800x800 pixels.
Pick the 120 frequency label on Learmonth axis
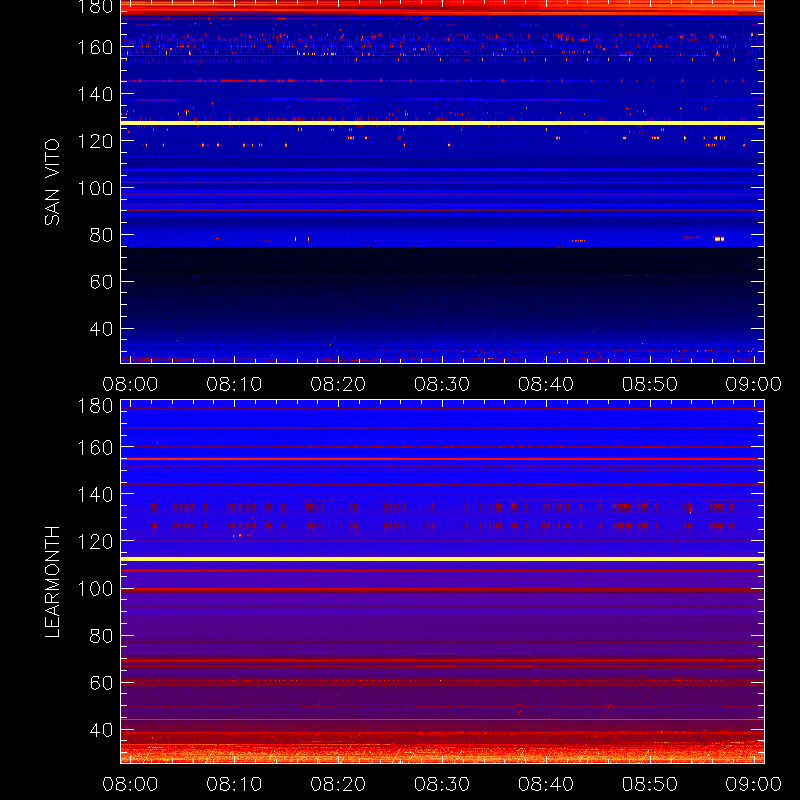pyautogui.click(x=95, y=541)
